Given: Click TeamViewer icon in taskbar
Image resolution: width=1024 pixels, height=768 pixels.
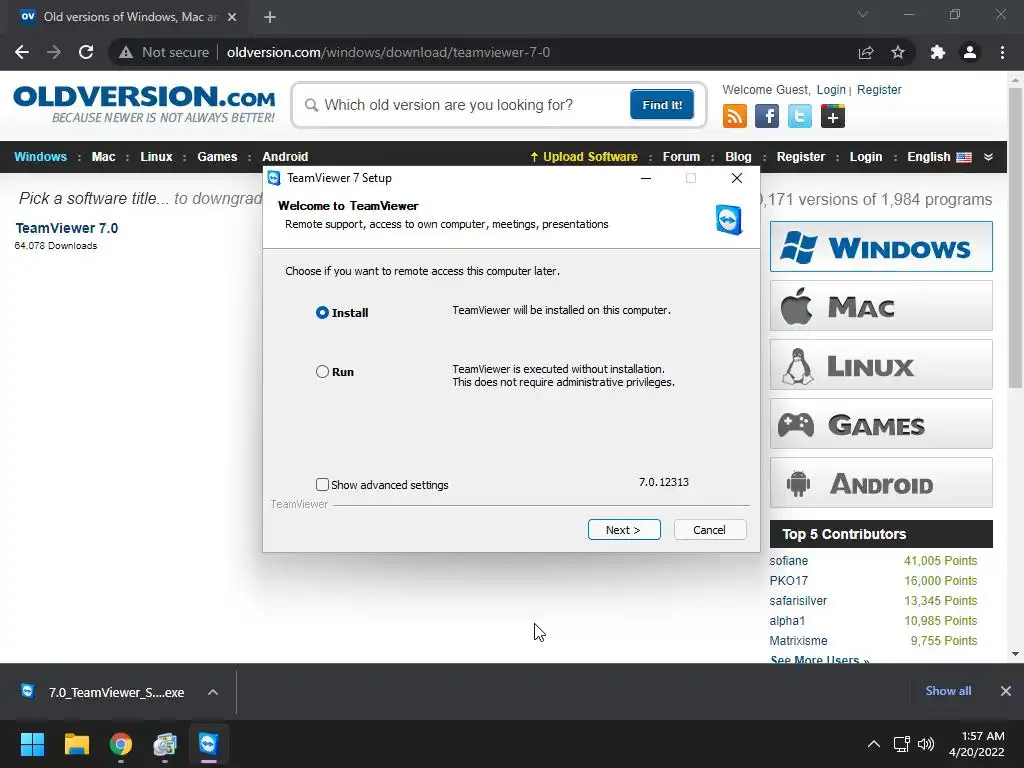Looking at the screenshot, I should point(208,744).
